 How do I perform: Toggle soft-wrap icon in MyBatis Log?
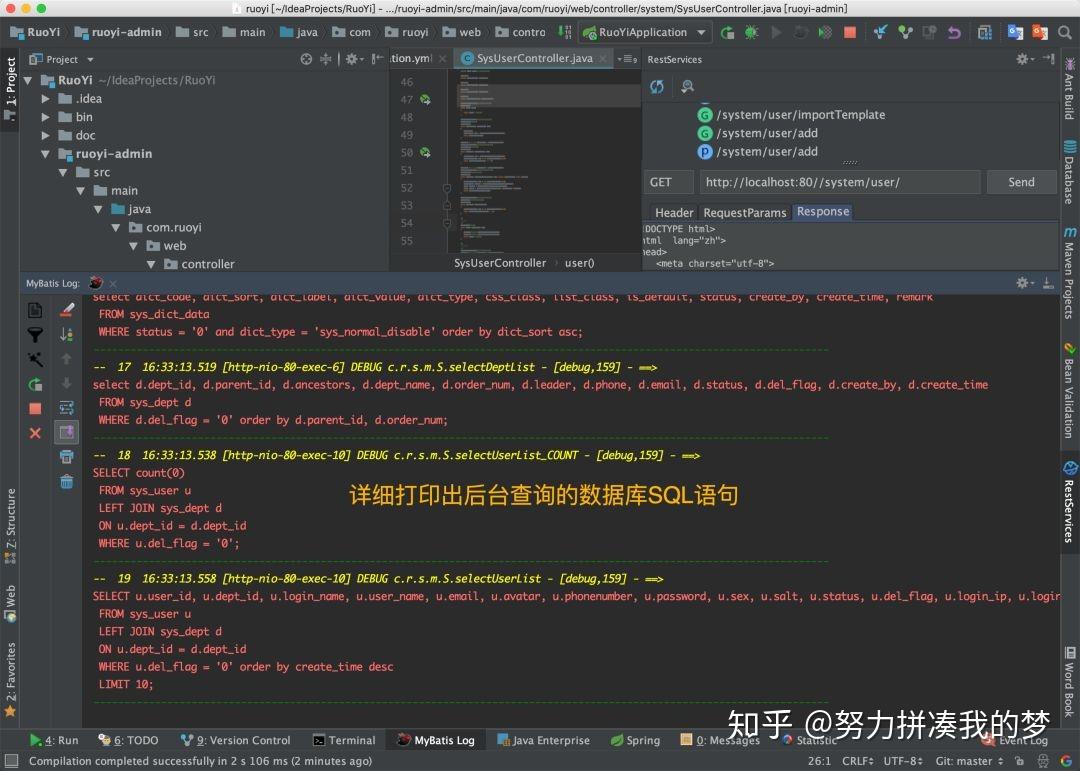tap(67, 407)
